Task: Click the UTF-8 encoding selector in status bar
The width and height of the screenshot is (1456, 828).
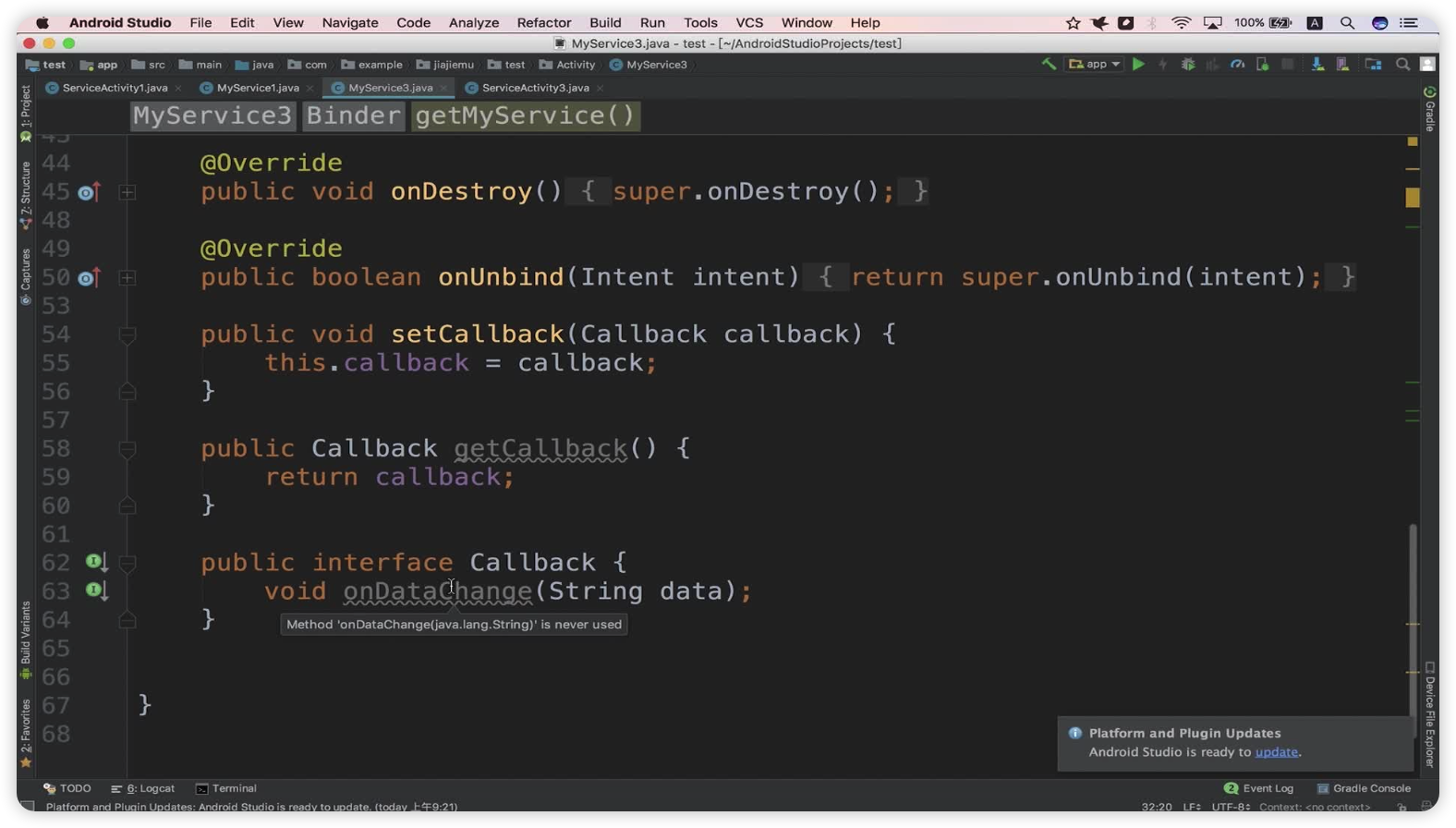Action: tap(1230, 807)
